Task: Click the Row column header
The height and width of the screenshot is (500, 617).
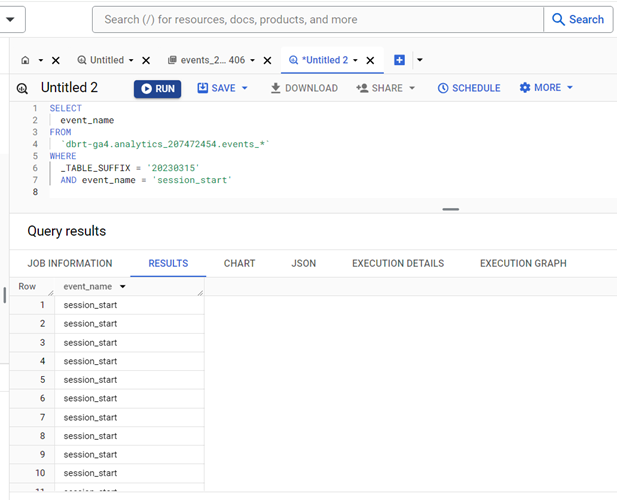Action: pyautogui.click(x=27, y=286)
